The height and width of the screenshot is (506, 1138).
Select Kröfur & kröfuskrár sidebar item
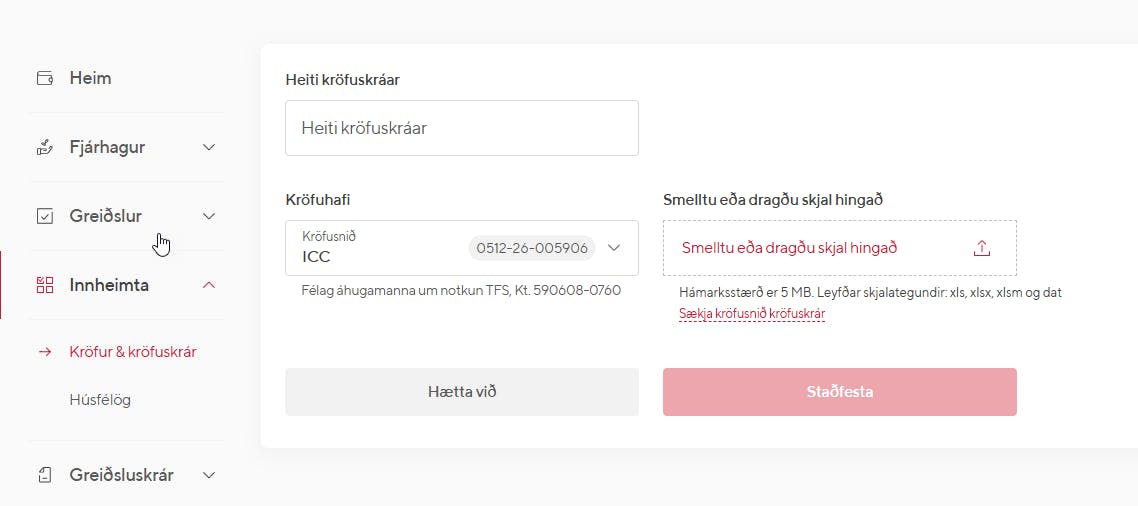pyautogui.click(x=133, y=352)
